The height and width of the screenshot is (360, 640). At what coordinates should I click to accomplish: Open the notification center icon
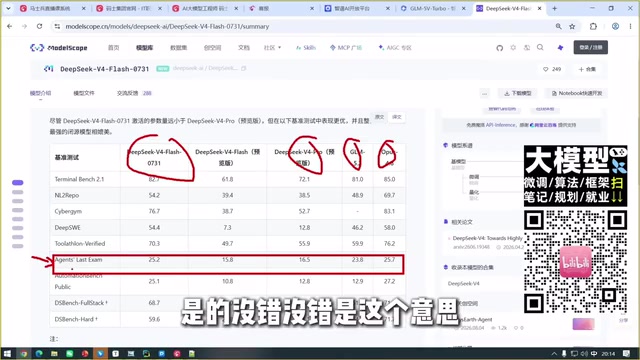click(x=627, y=353)
